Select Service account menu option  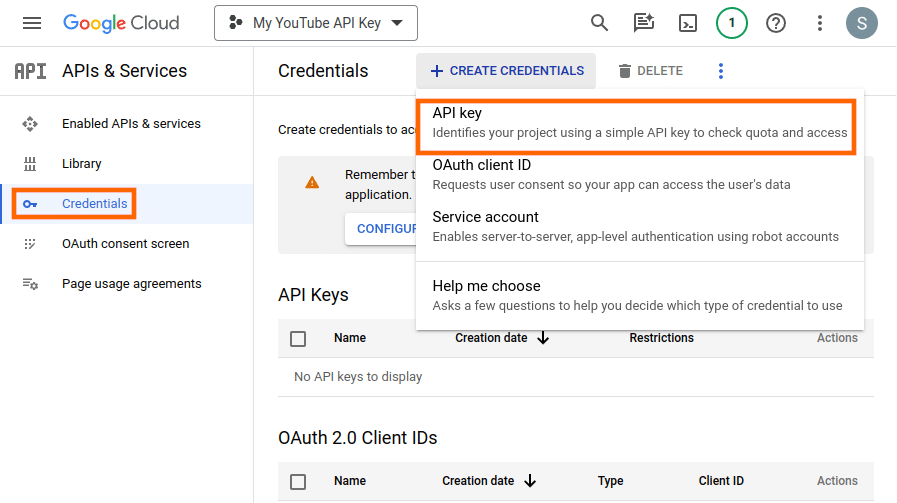click(x=636, y=226)
